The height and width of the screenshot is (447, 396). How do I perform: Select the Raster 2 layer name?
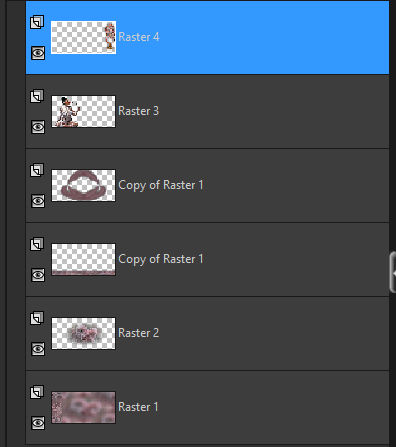(138, 333)
